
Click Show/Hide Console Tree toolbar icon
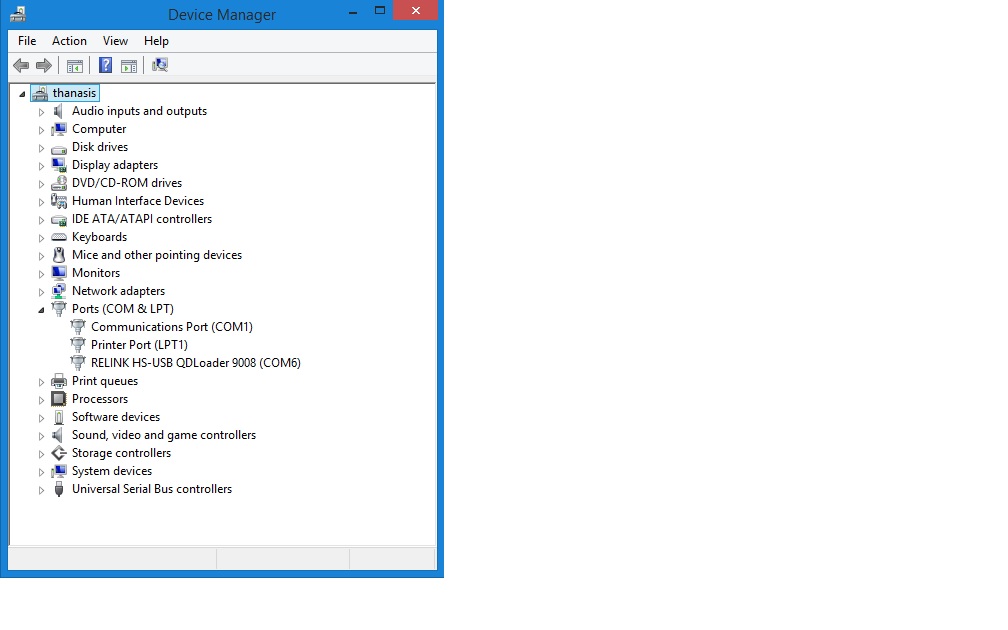click(74, 66)
